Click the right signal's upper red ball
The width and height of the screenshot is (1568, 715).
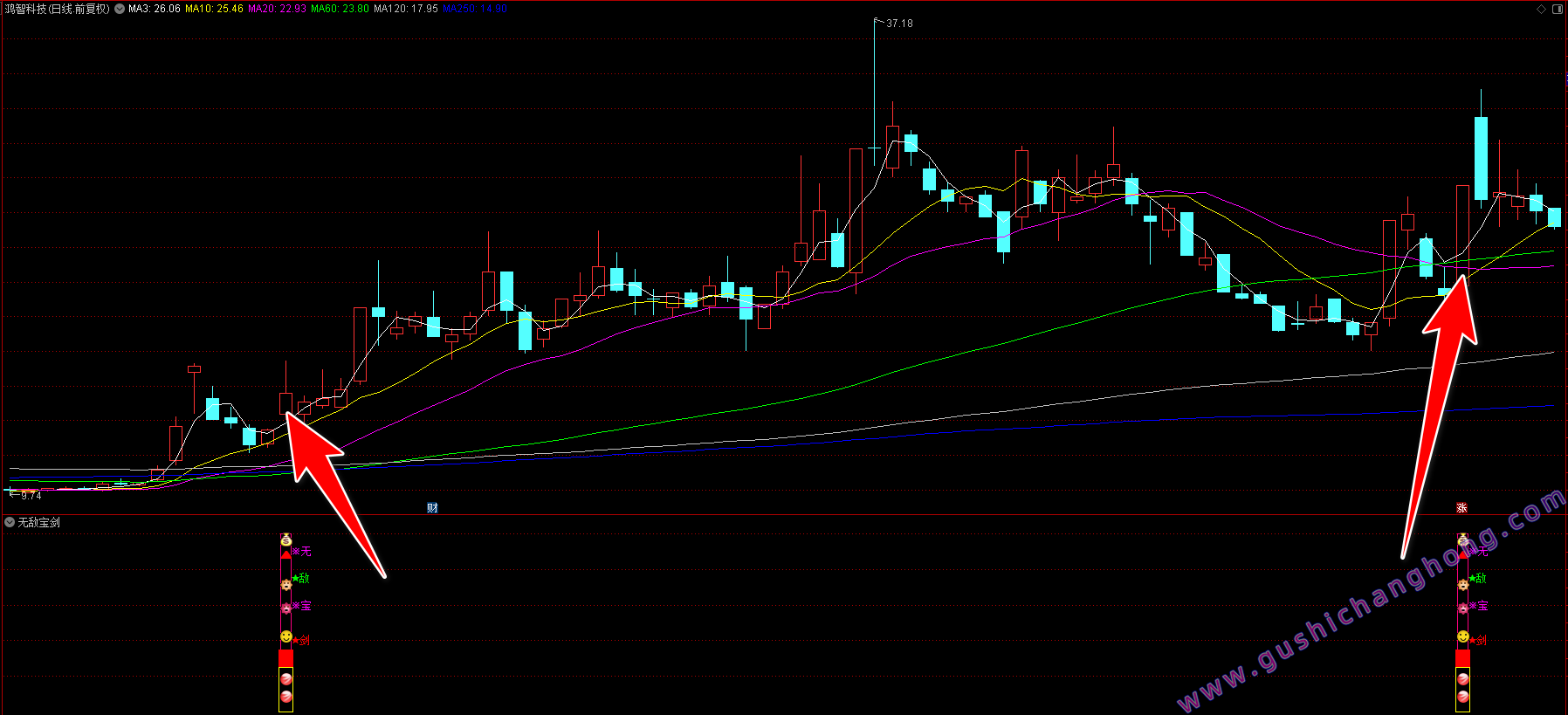pyautogui.click(x=1462, y=678)
